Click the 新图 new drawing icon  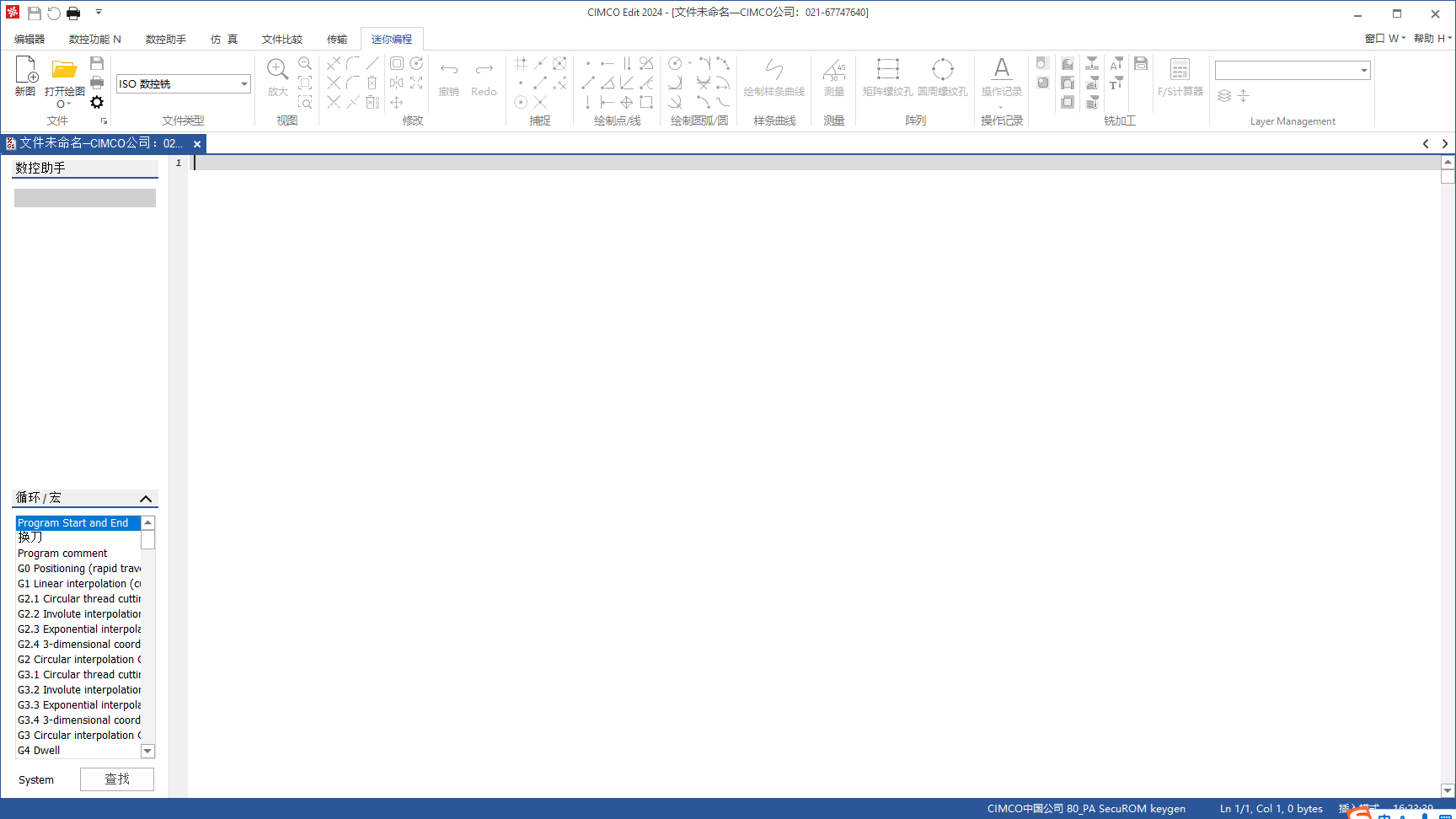25,76
